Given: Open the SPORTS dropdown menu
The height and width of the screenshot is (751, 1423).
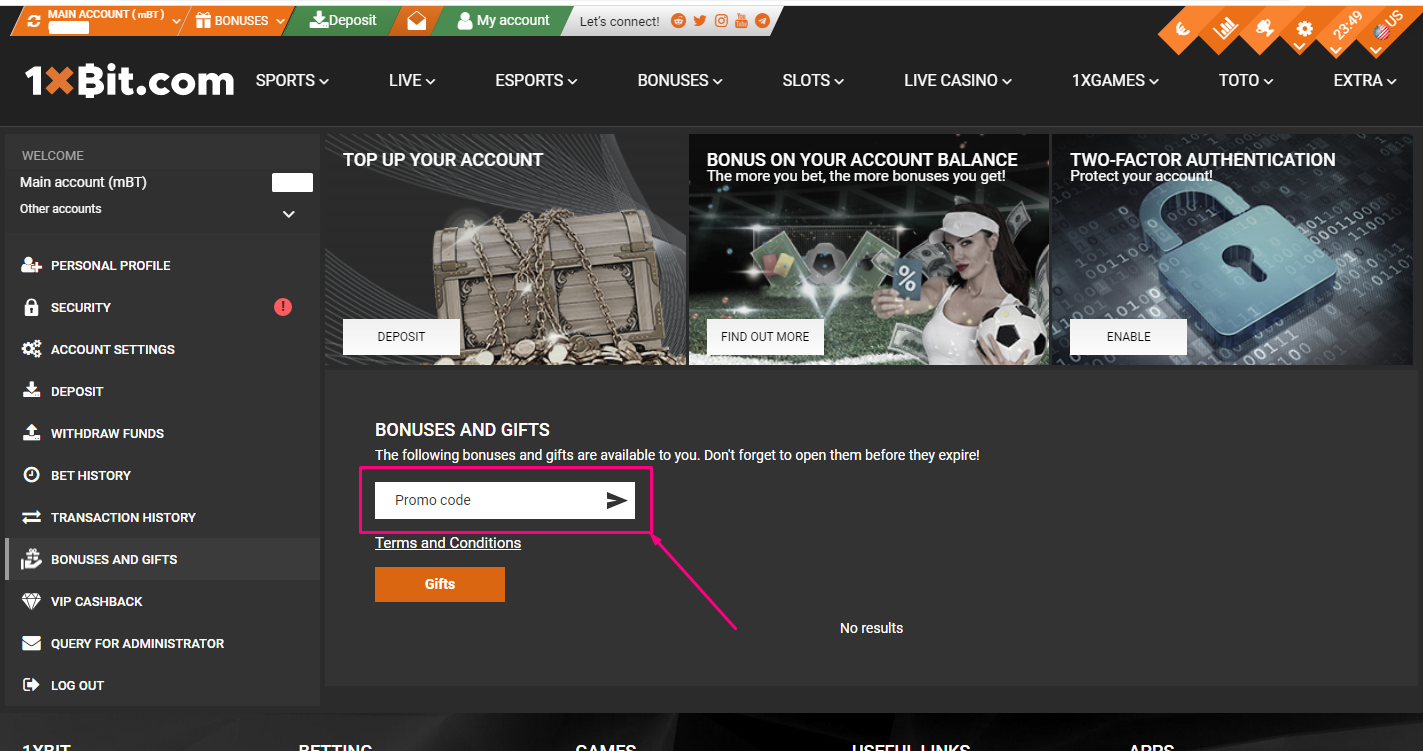Looking at the screenshot, I should click(291, 80).
